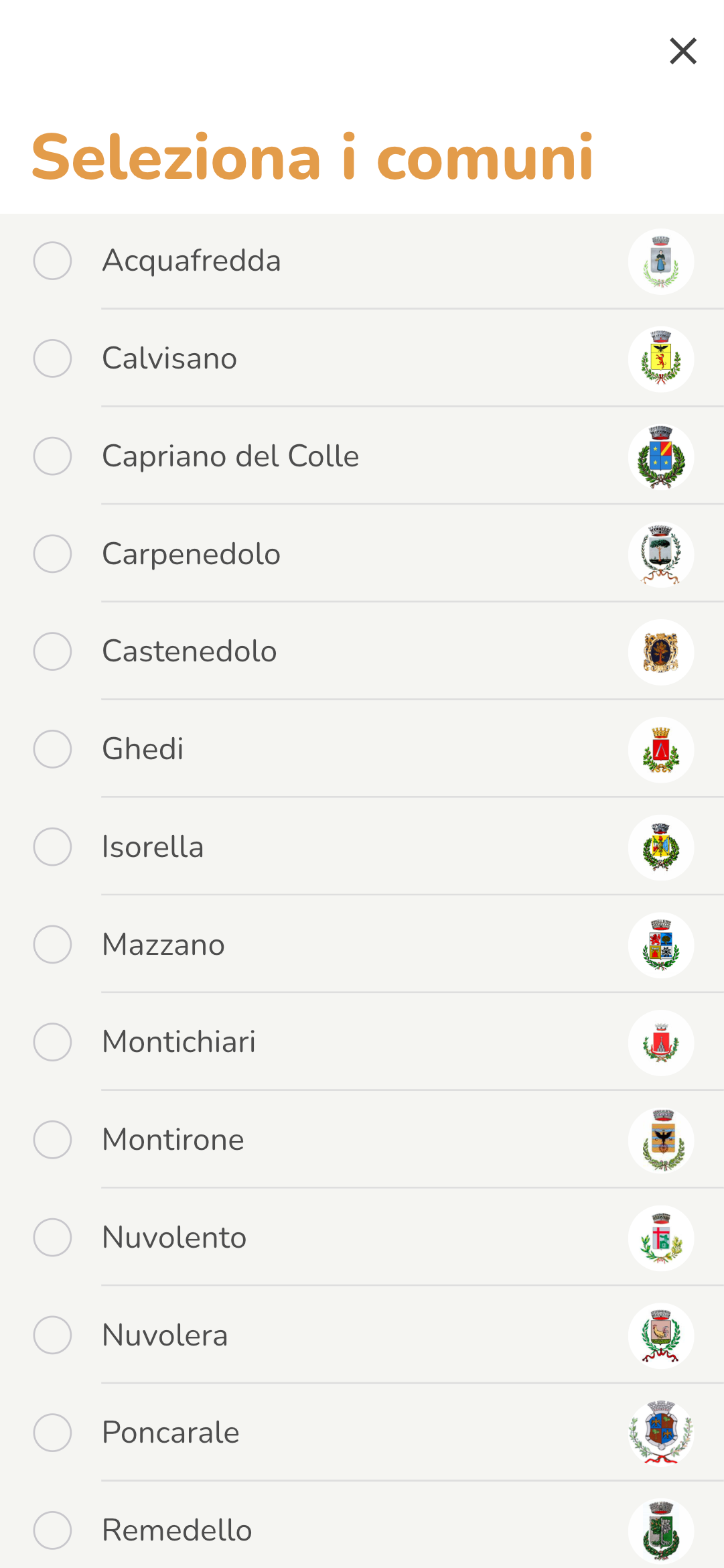The width and height of the screenshot is (724, 1568).
Task: Click the Poncarale coat of arms icon
Action: 660,1433
